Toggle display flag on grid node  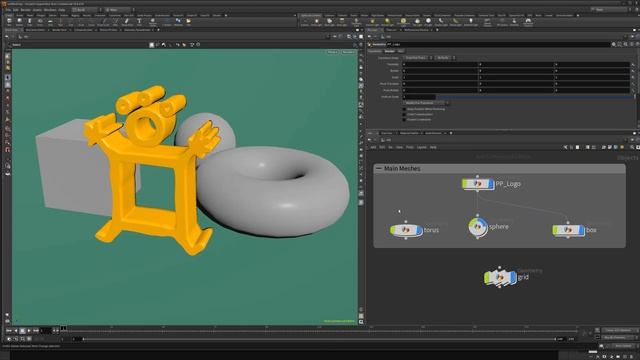pos(513,278)
